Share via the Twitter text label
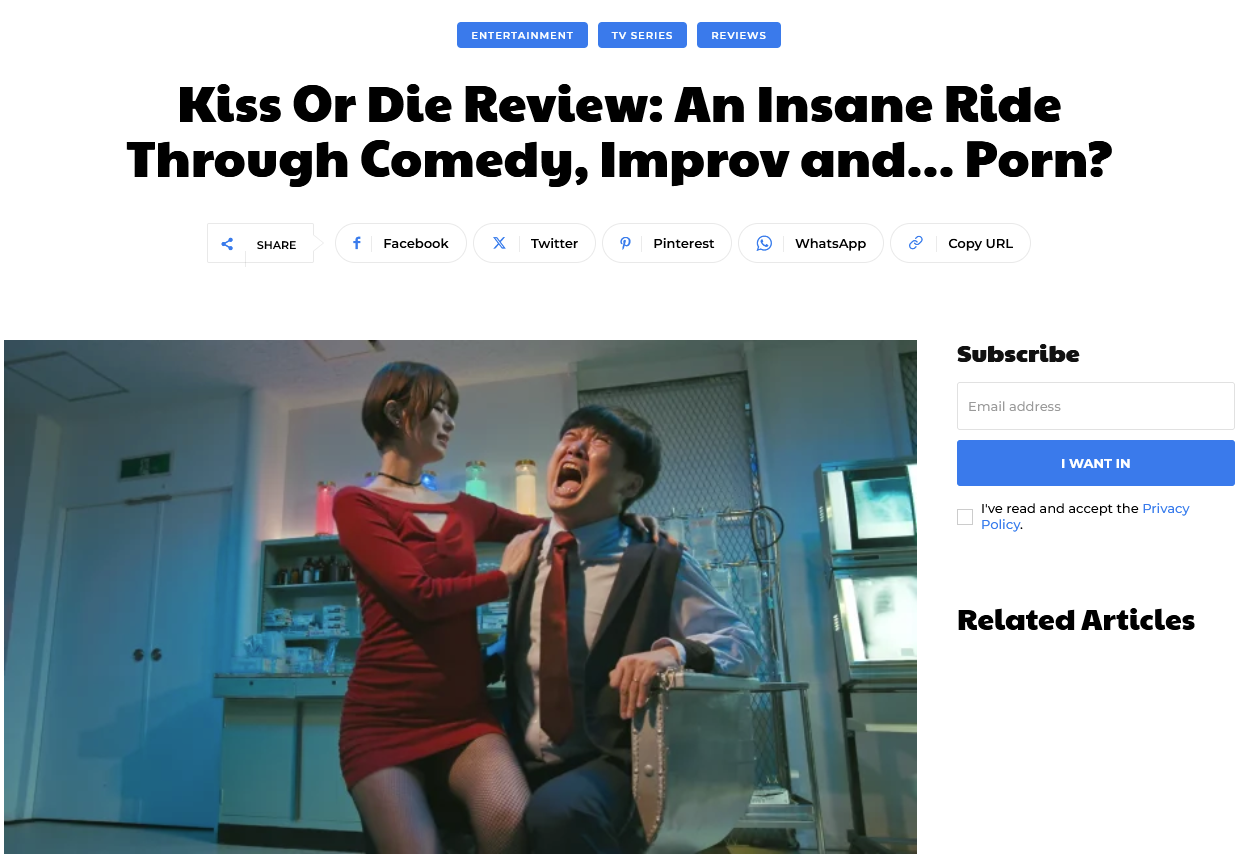1236x859 pixels. pos(554,243)
